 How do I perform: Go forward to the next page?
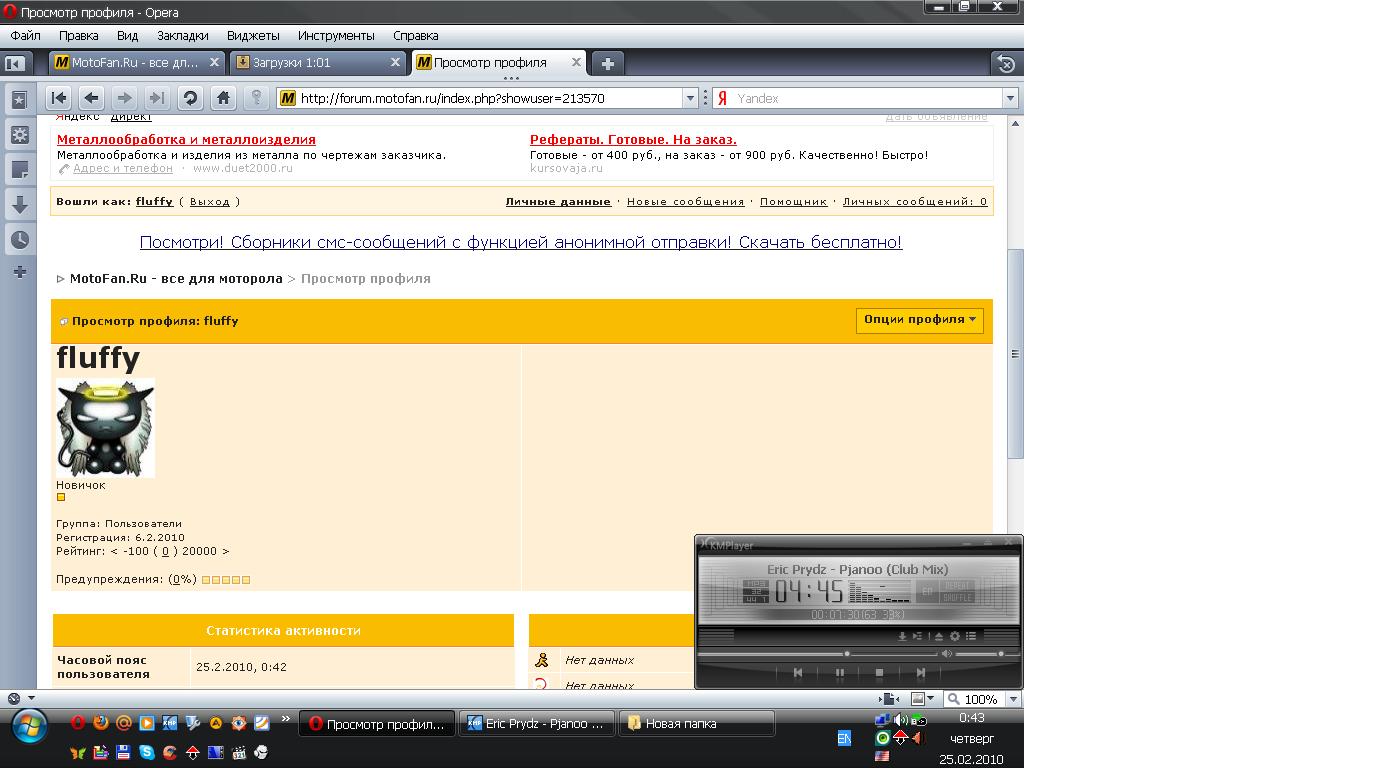(124, 98)
